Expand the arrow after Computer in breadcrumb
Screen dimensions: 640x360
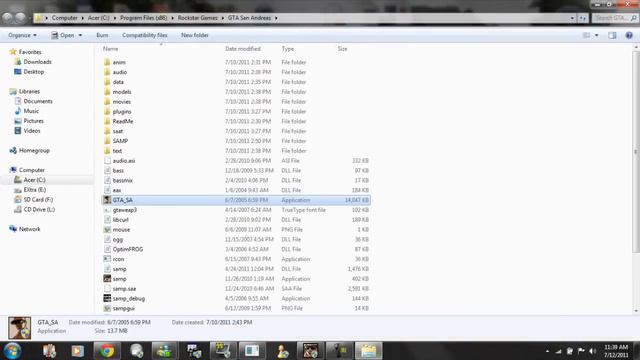pos(82,18)
